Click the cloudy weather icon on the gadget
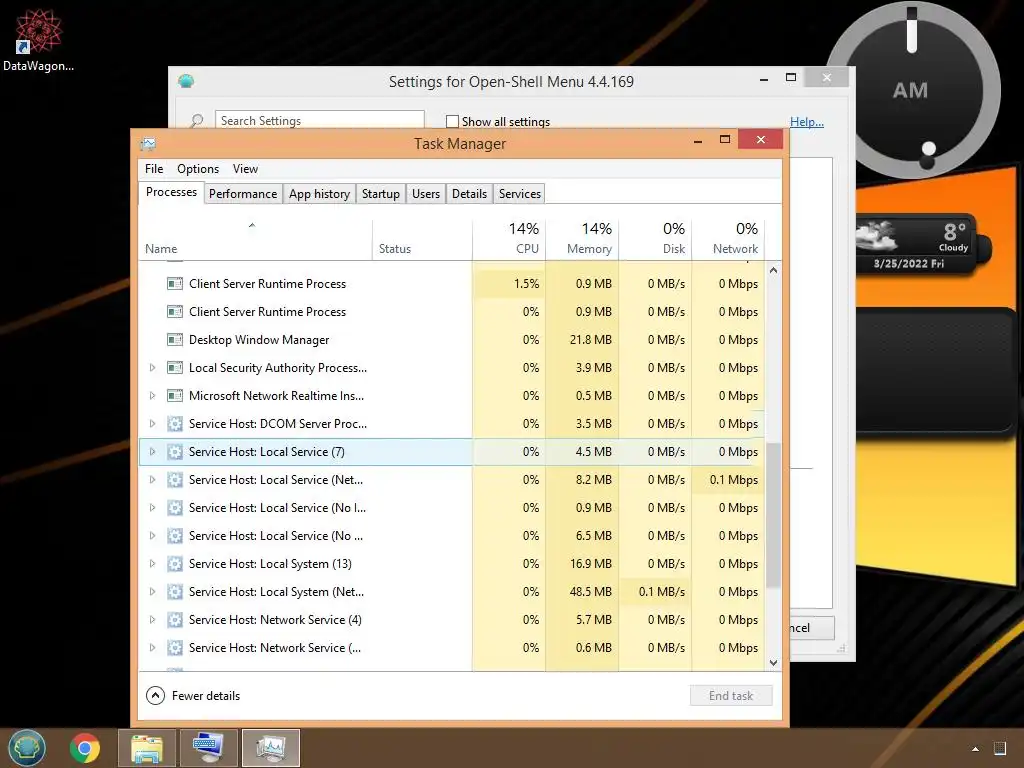Image resolution: width=1024 pixels, height=768 pixels. point(877,236)
